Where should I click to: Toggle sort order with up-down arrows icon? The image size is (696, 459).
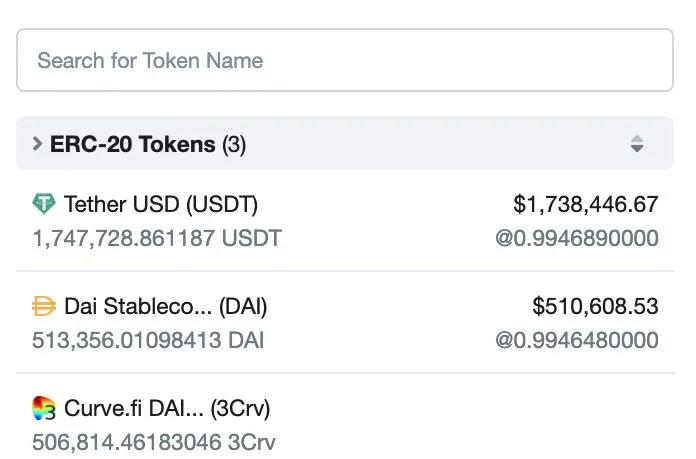click(x=637, y=144)
